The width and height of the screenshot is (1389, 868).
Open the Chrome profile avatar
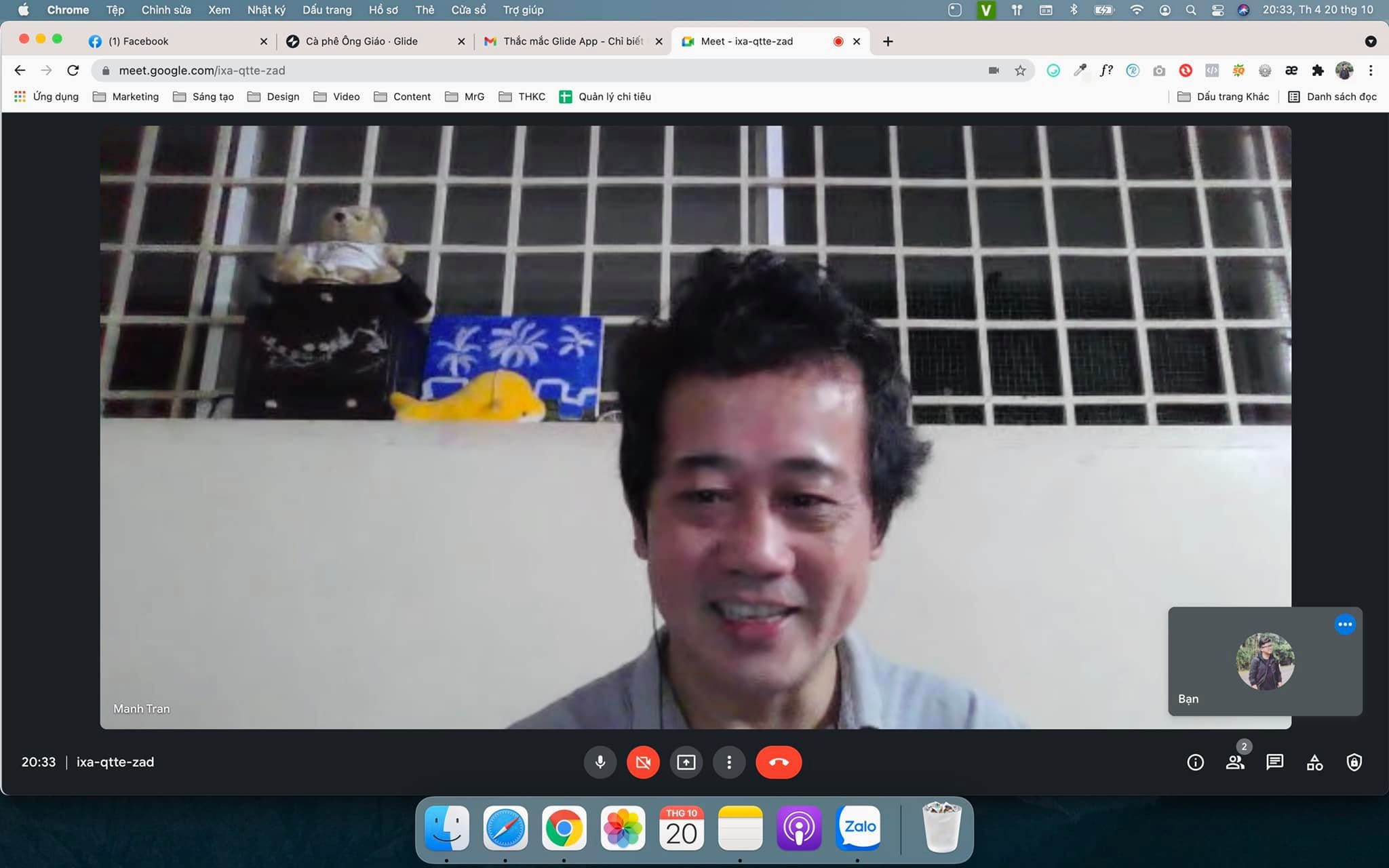tap(1344, 71)
